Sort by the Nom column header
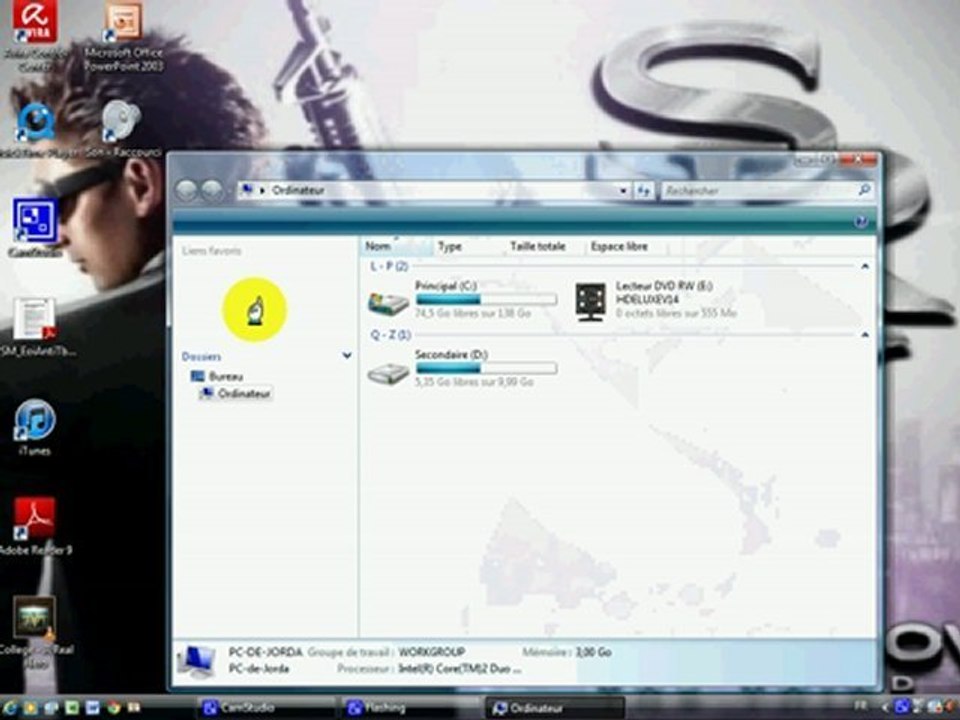 (397, 246)
